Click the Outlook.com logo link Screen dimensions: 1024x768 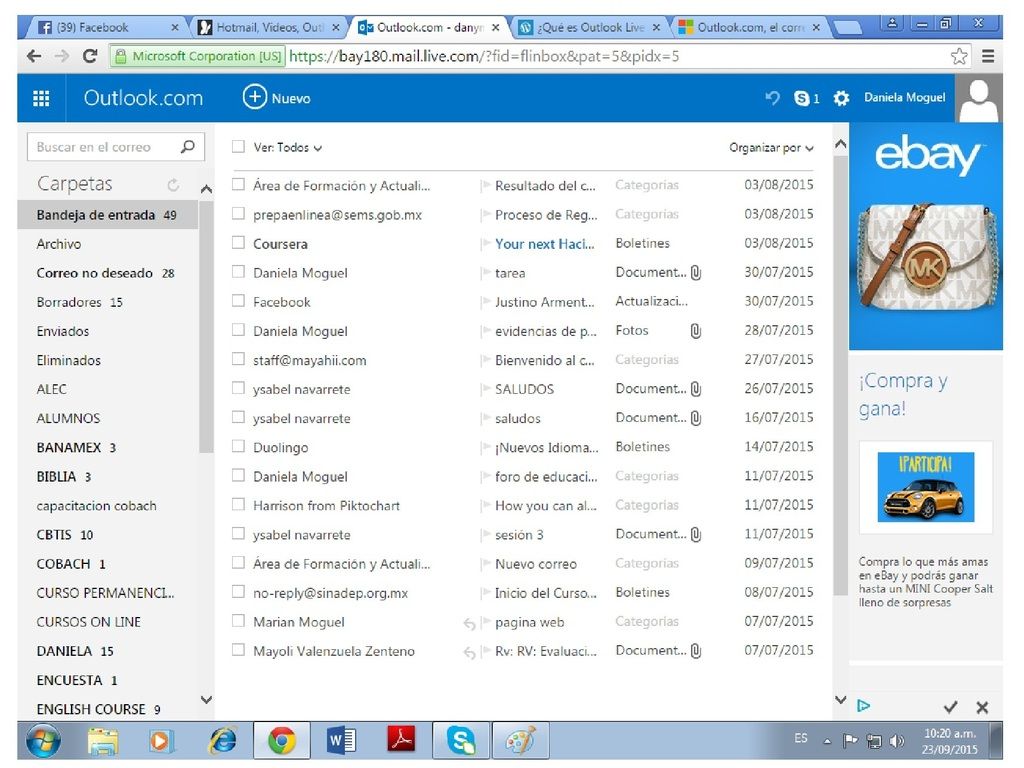(143, 98)
